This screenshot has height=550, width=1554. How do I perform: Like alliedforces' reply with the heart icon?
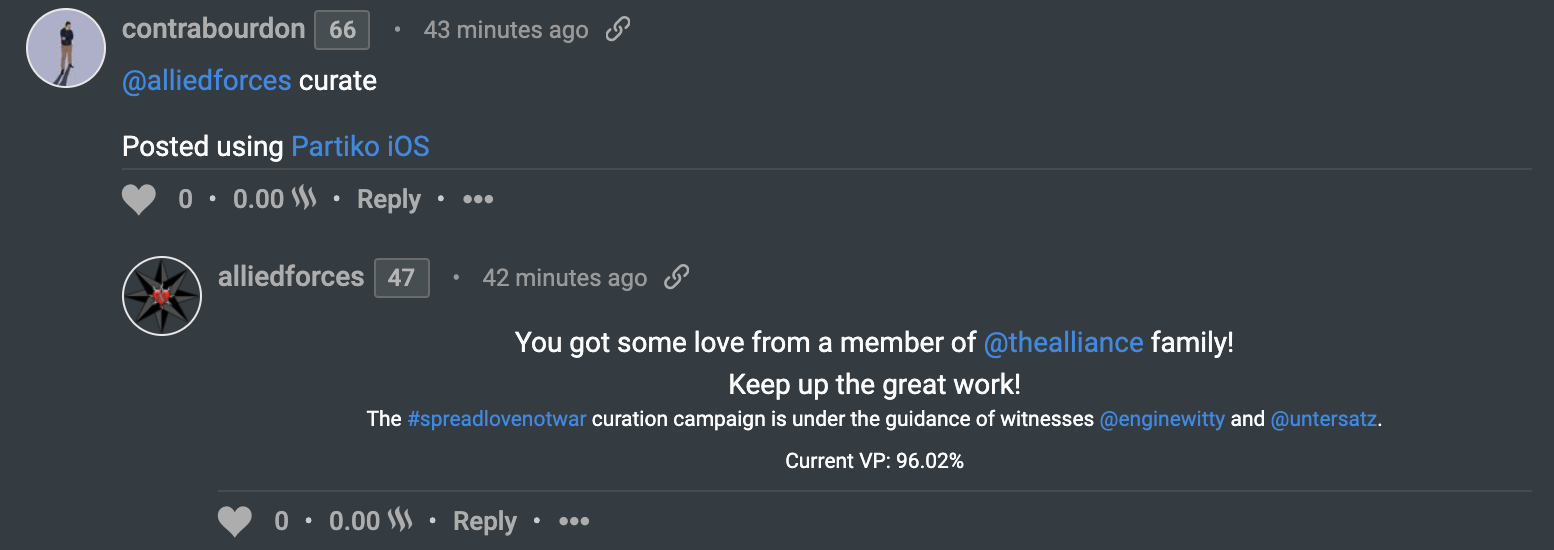(235, 522)
